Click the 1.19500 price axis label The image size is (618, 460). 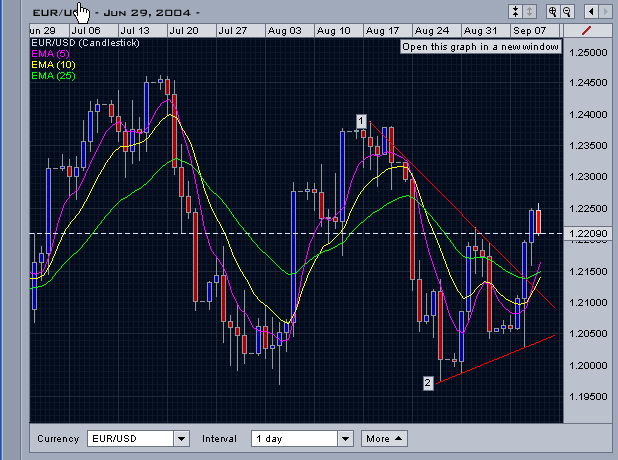pyautogui.click(x=588, y=397)
